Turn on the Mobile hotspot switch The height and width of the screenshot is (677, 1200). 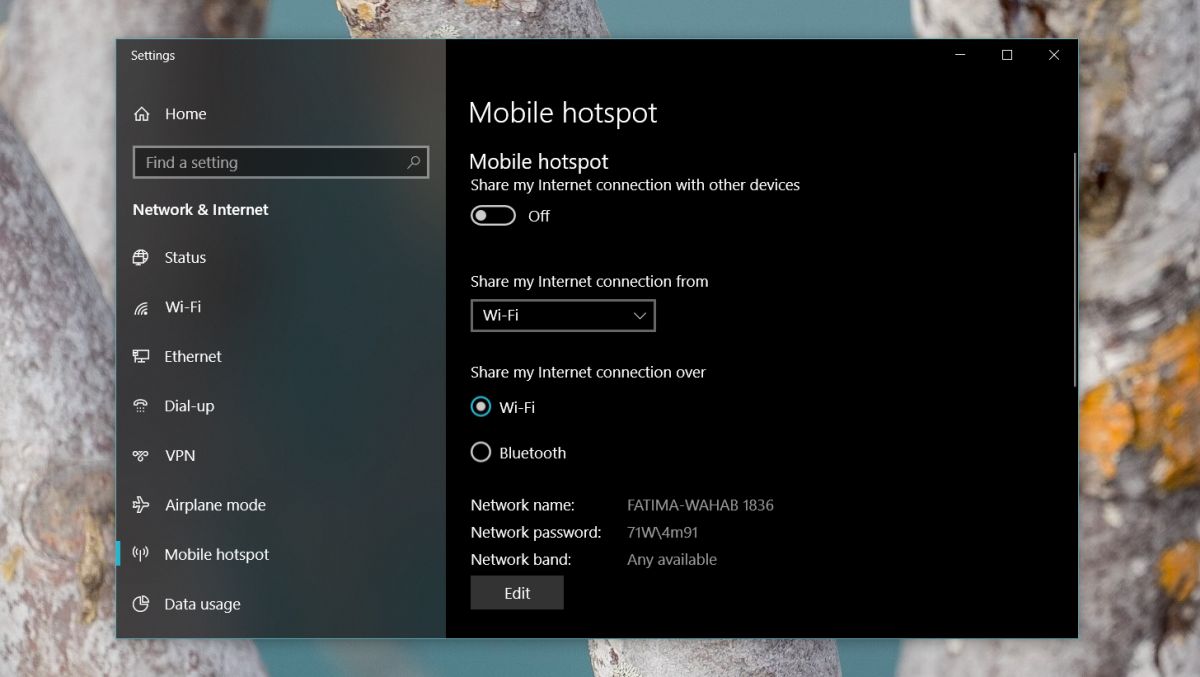pos(493,216)
